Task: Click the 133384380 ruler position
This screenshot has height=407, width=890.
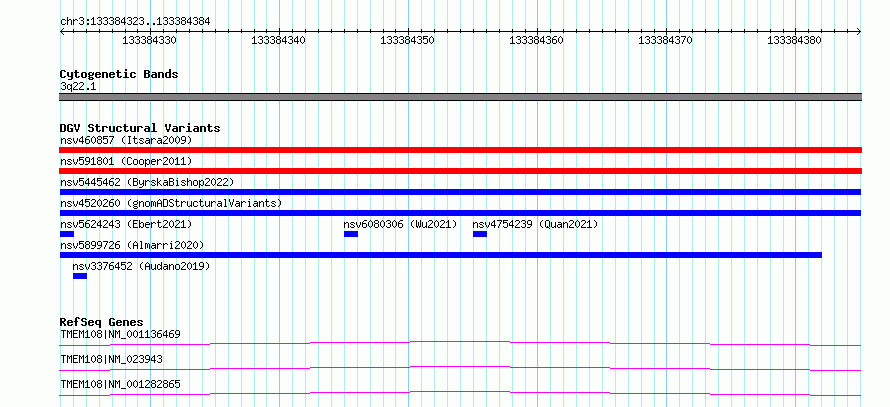Action: pos(794,40)
